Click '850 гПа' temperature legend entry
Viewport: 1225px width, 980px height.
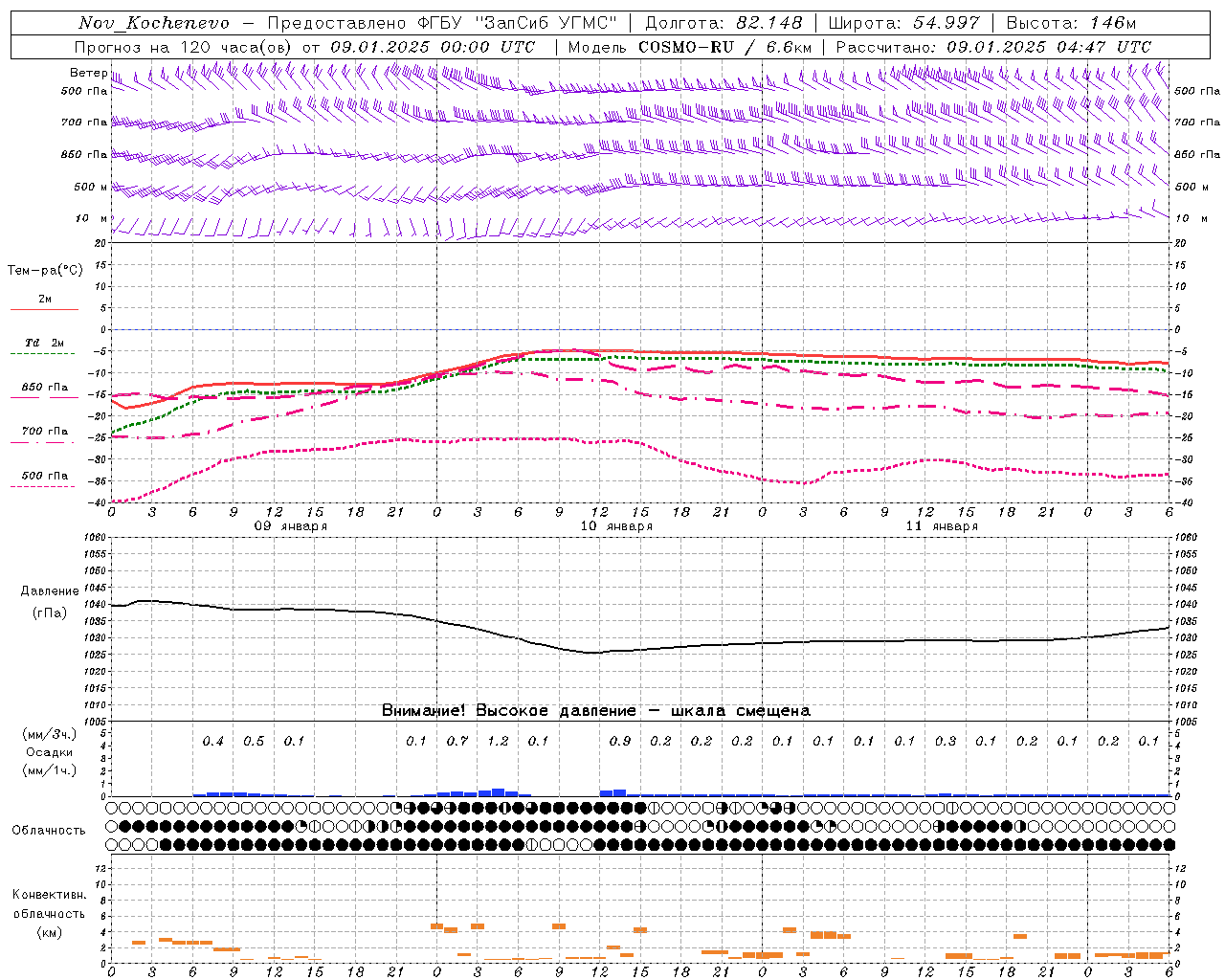(x=44, y=388)
